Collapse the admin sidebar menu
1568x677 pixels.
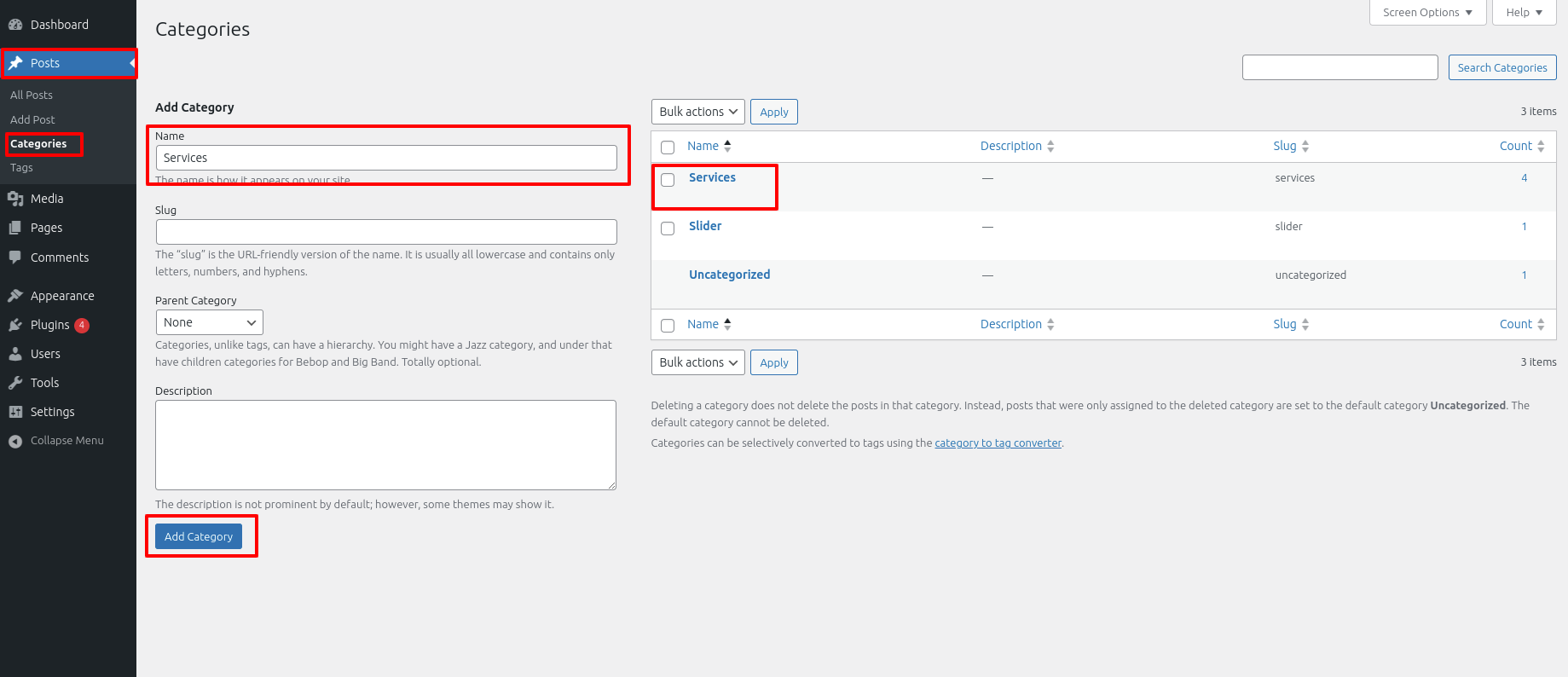(x=67, y=441)
